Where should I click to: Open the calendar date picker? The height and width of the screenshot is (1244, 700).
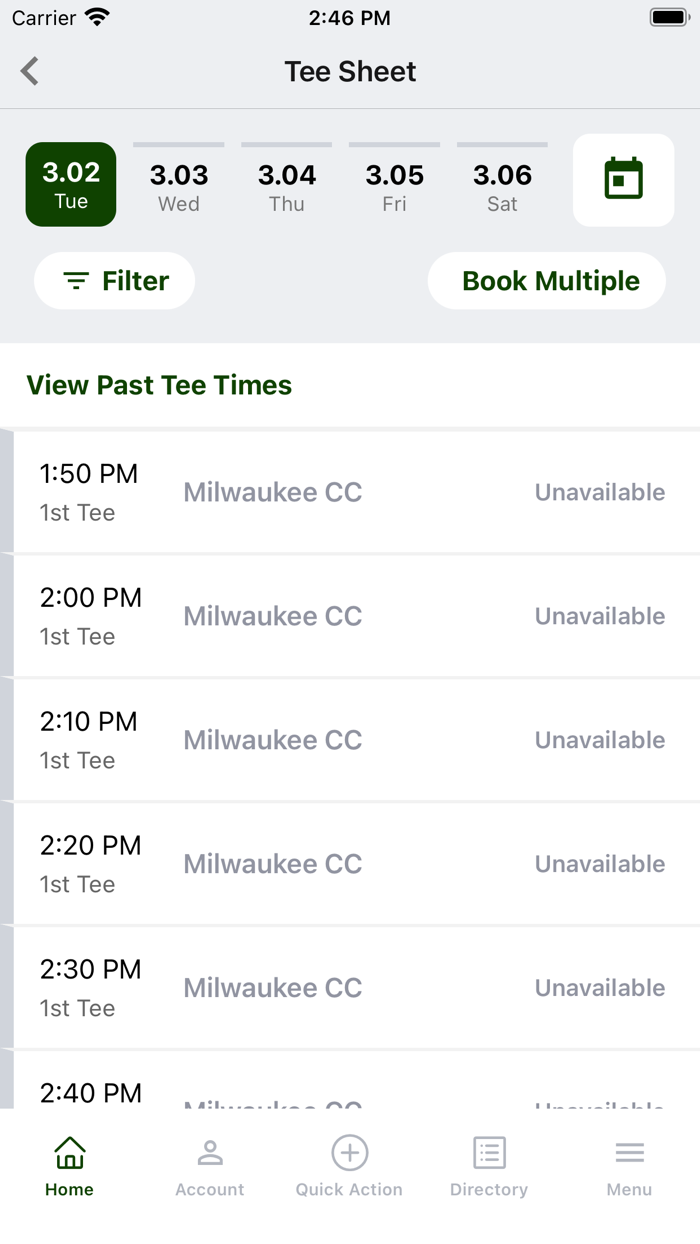click(x=623, y=180)
